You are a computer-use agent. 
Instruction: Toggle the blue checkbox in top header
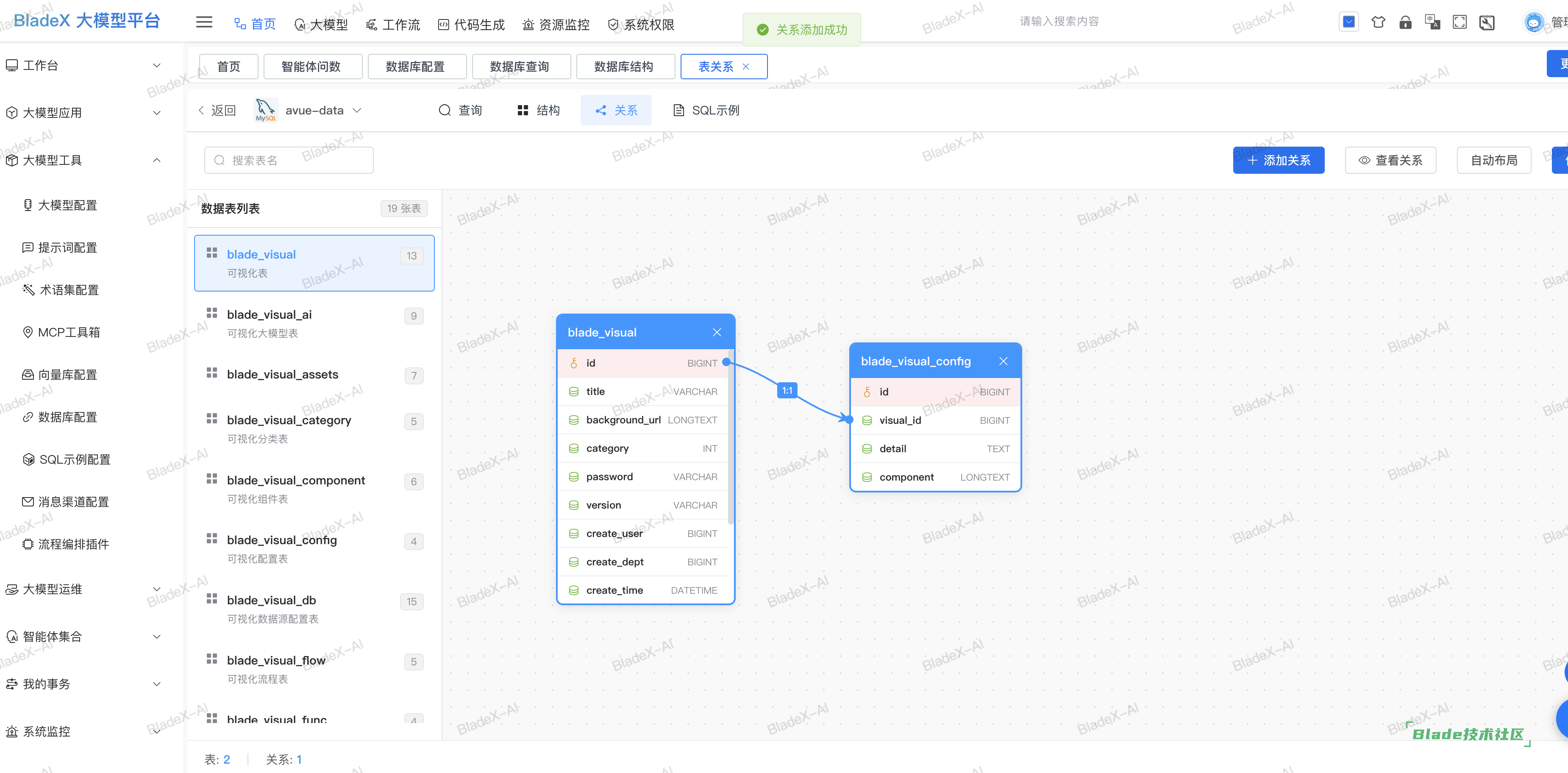[1349, 22]
